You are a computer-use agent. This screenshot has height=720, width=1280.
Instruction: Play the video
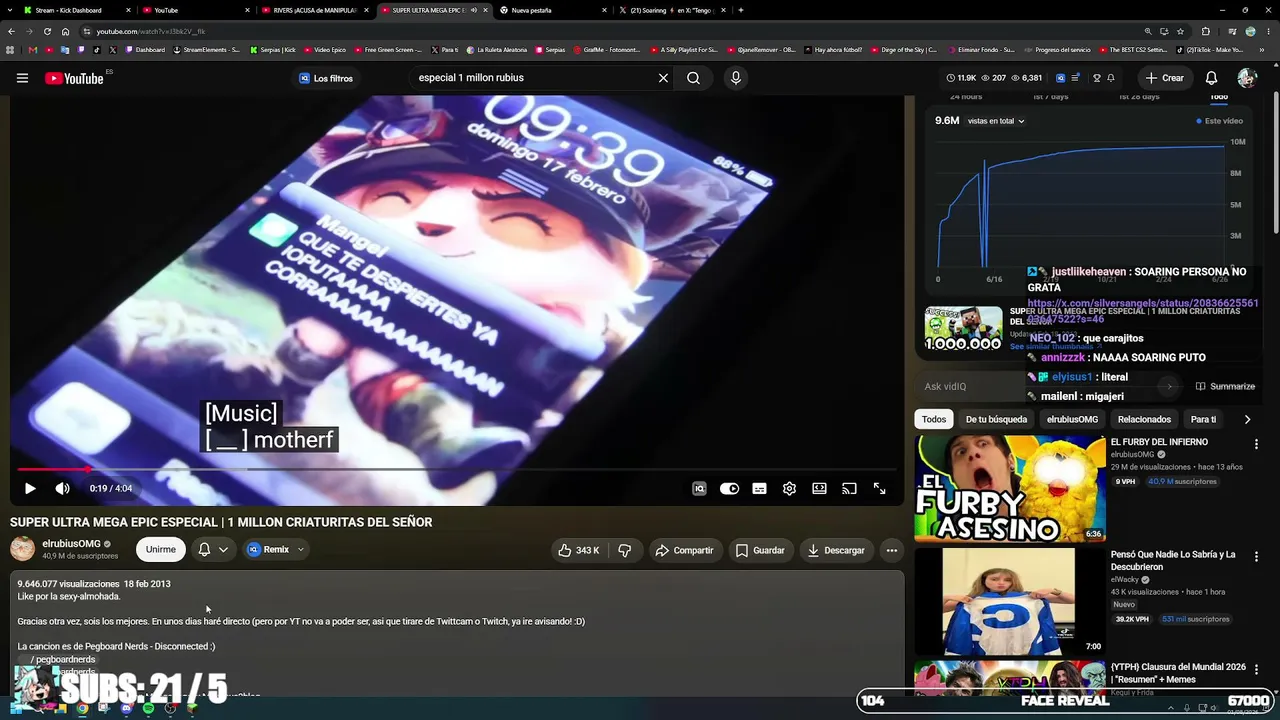tap(30, 488)
